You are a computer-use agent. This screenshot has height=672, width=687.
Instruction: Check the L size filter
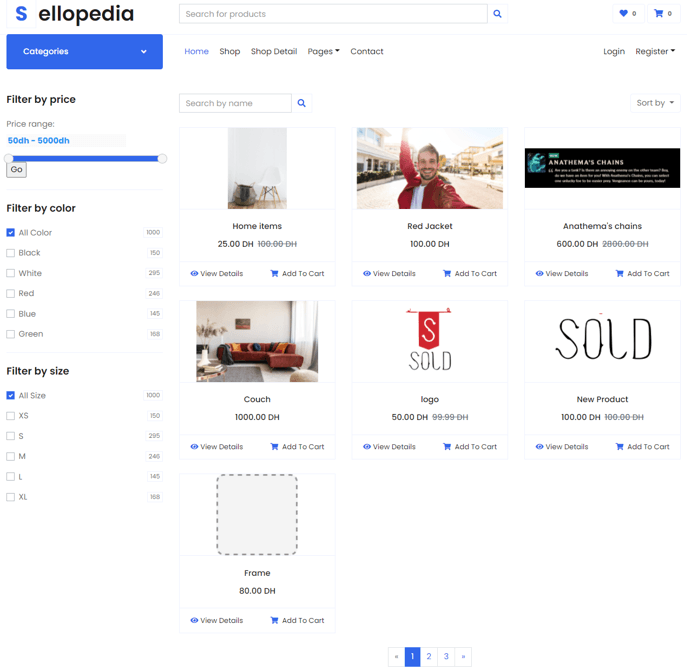pos(11,477)
